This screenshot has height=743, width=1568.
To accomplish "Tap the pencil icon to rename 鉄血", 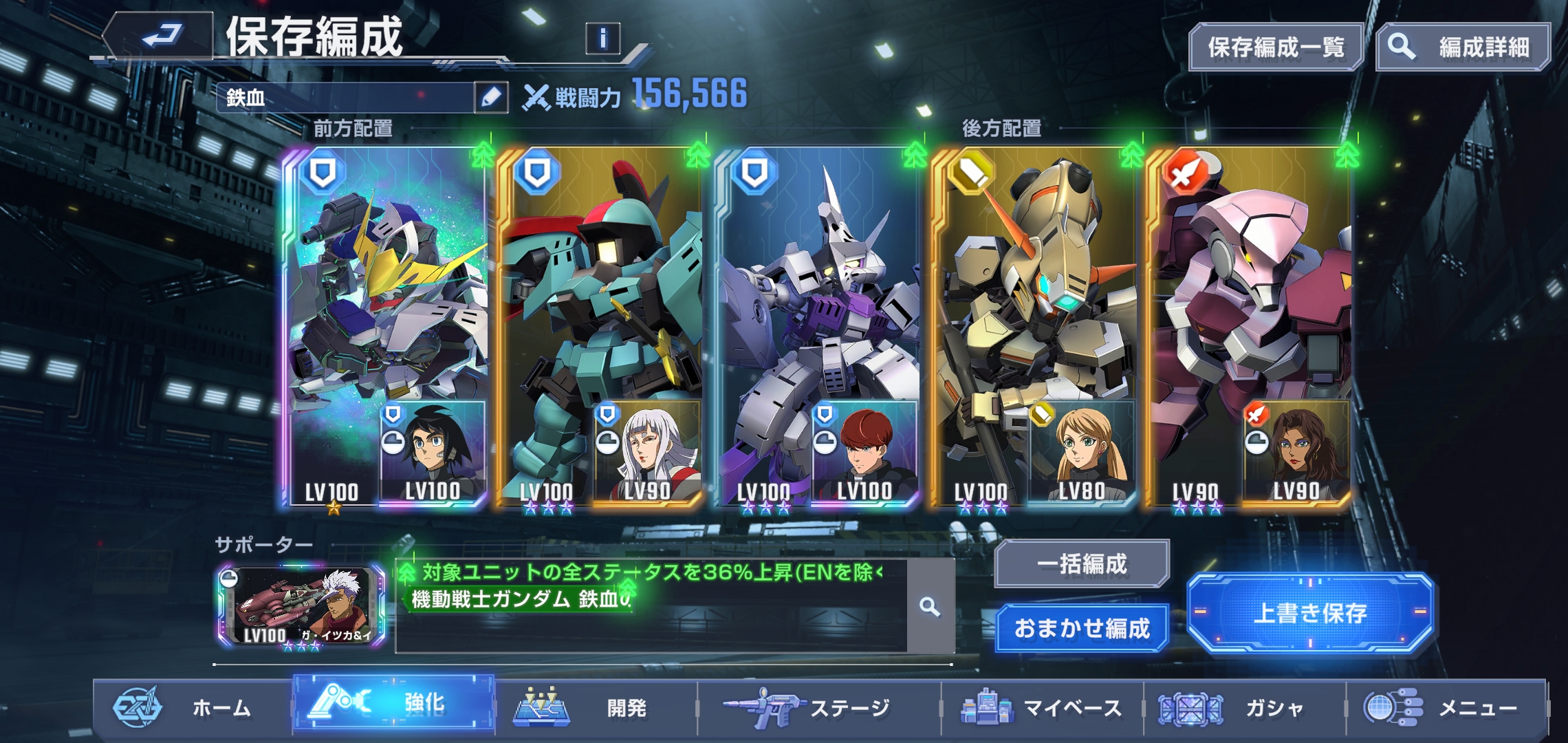I will [x=491, y=97].
